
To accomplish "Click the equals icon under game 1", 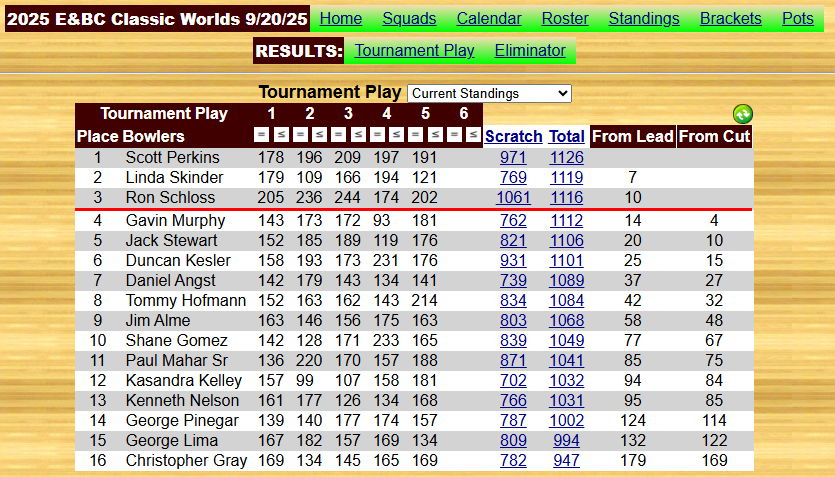I will pos(261,135).
